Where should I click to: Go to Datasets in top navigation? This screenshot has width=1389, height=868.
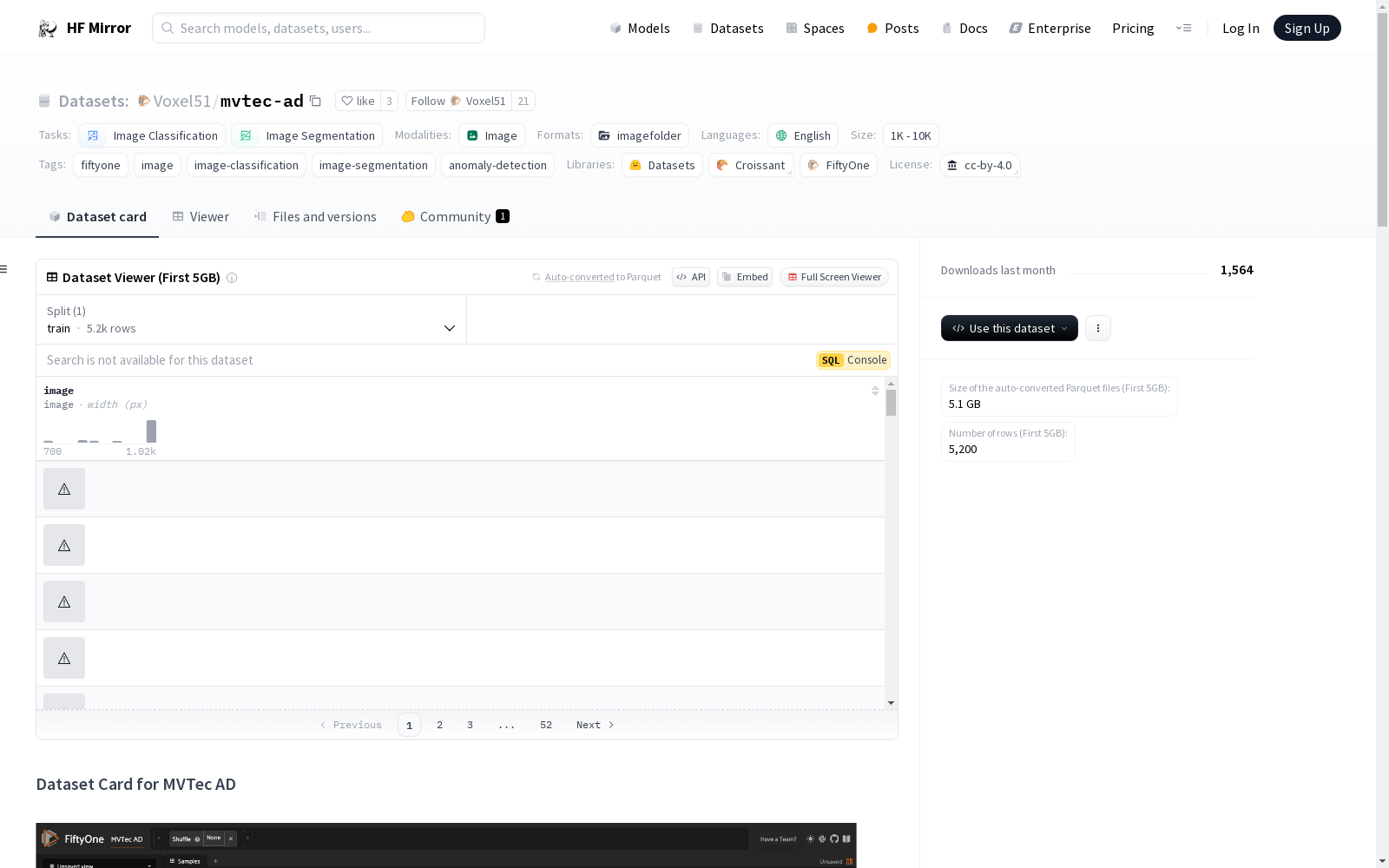[727, 29]
